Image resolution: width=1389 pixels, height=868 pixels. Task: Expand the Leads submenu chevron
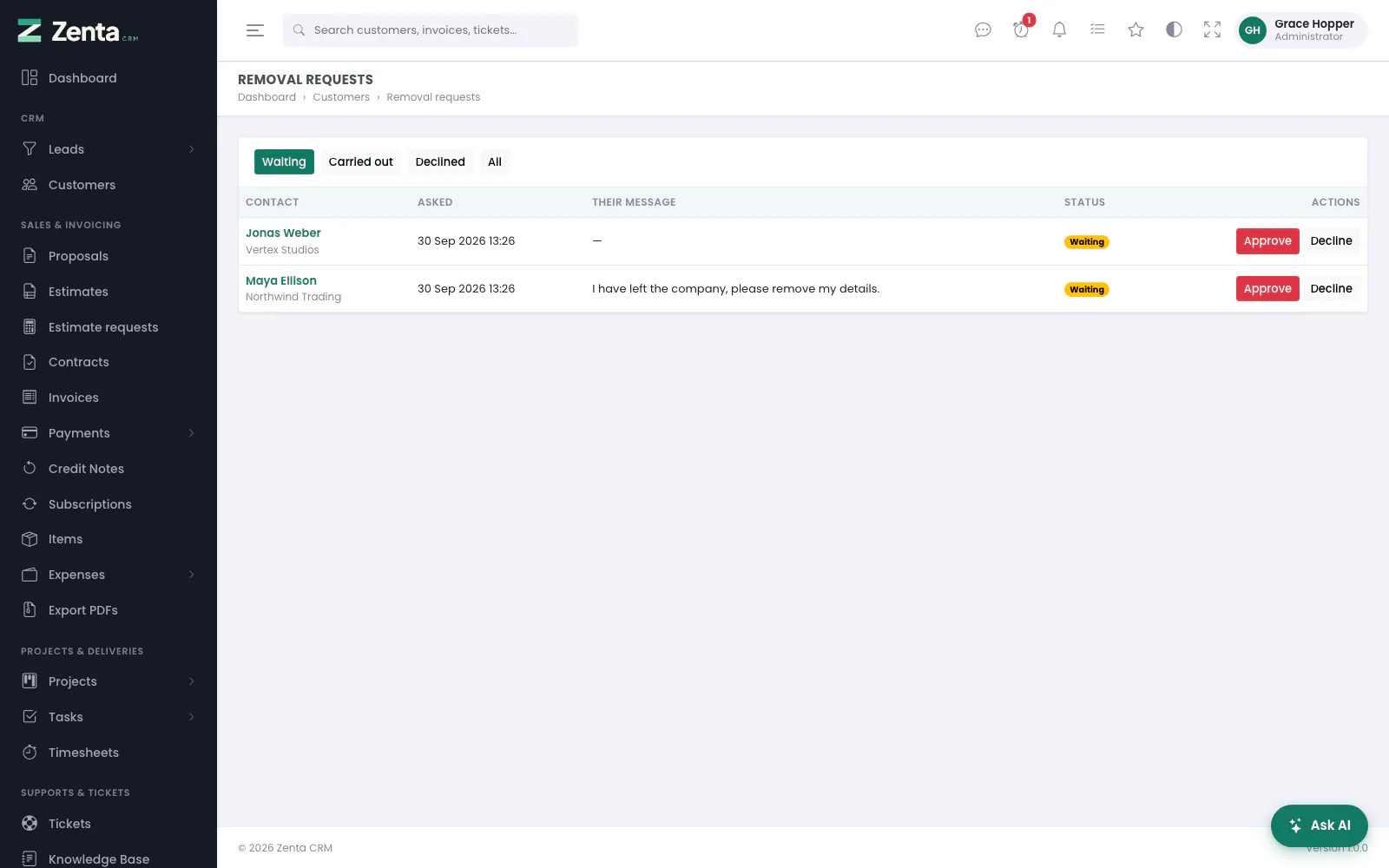pos(191,149)
